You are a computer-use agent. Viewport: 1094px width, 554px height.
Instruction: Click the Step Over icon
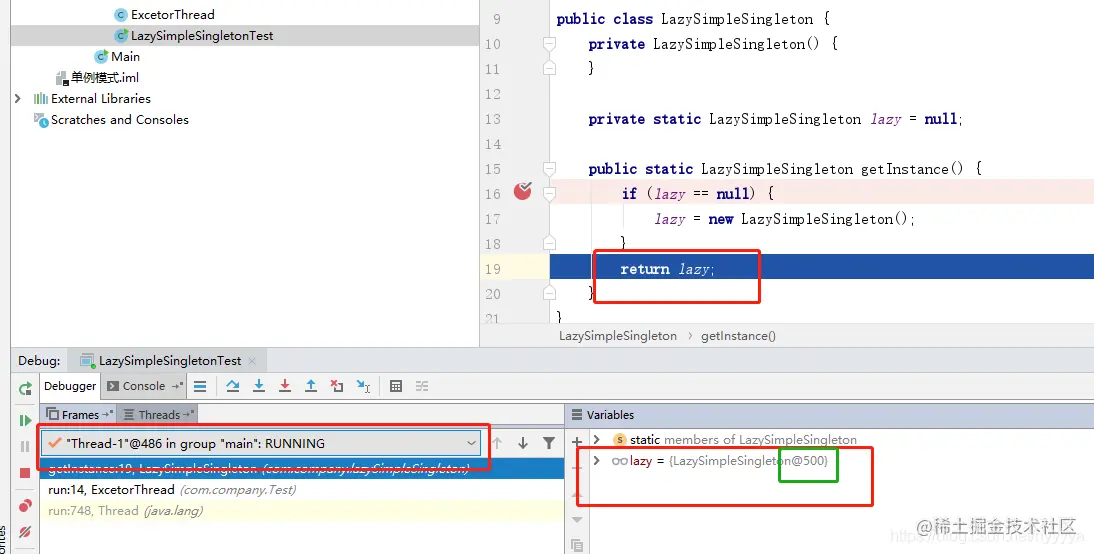coord(233,386)
